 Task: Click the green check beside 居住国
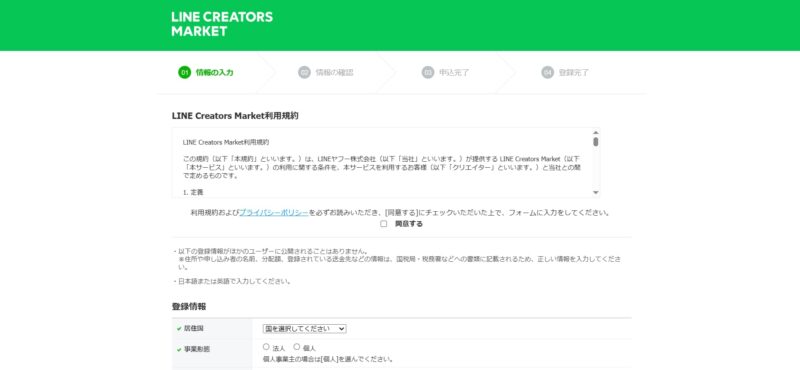point(179,329)
